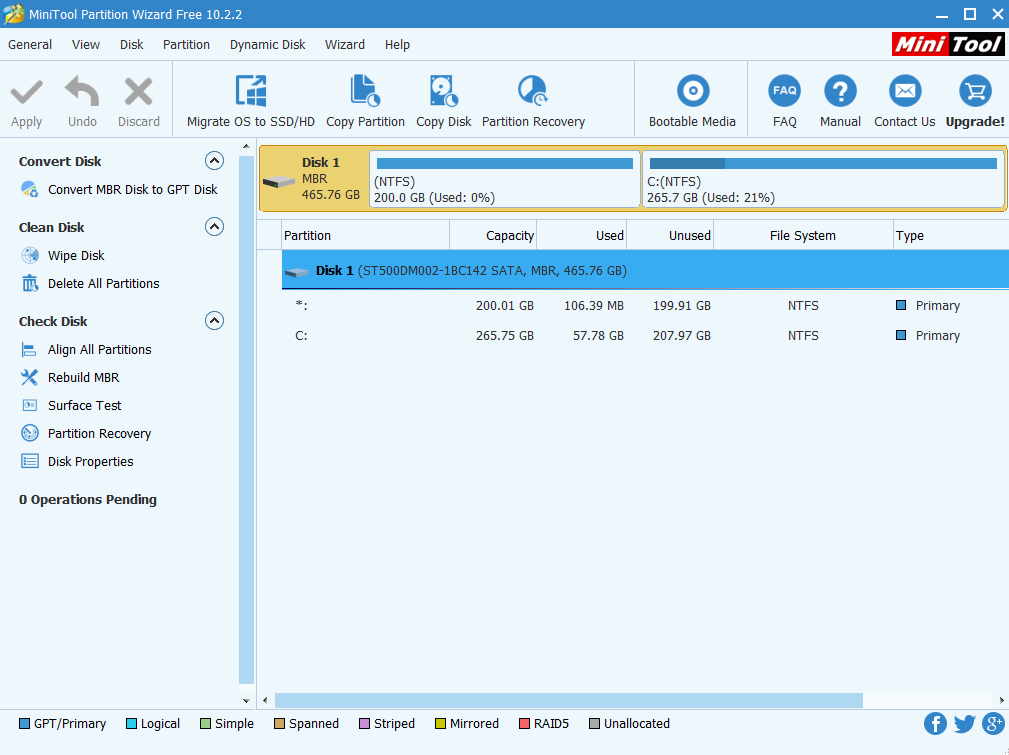Click the sidebar scroll down arrow
Image resolution: width=1009 pixels, height=755 pixels.
pyautogui.click(x=246, y=700)
